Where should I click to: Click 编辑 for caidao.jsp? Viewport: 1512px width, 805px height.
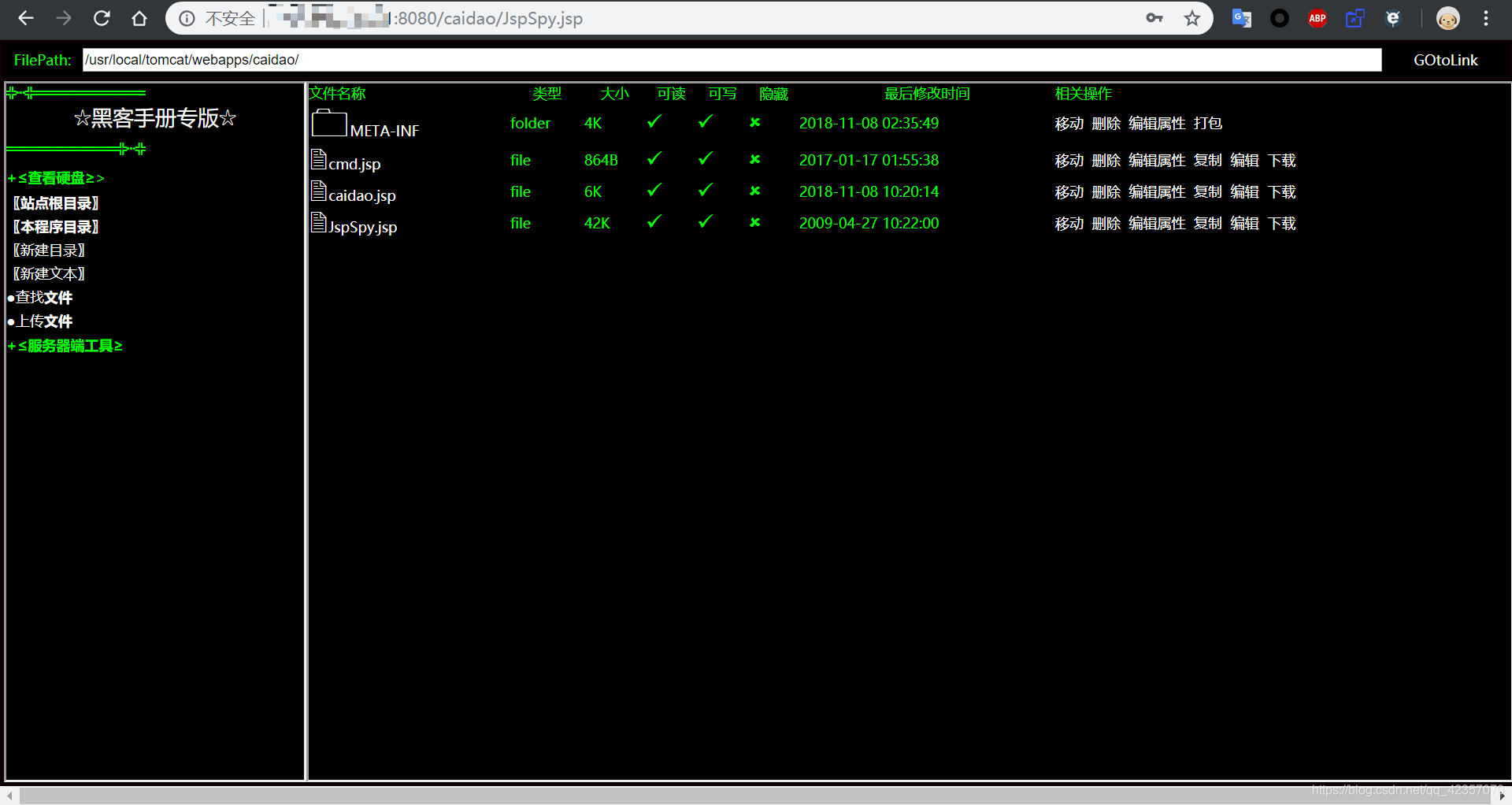coord(1245,192)
